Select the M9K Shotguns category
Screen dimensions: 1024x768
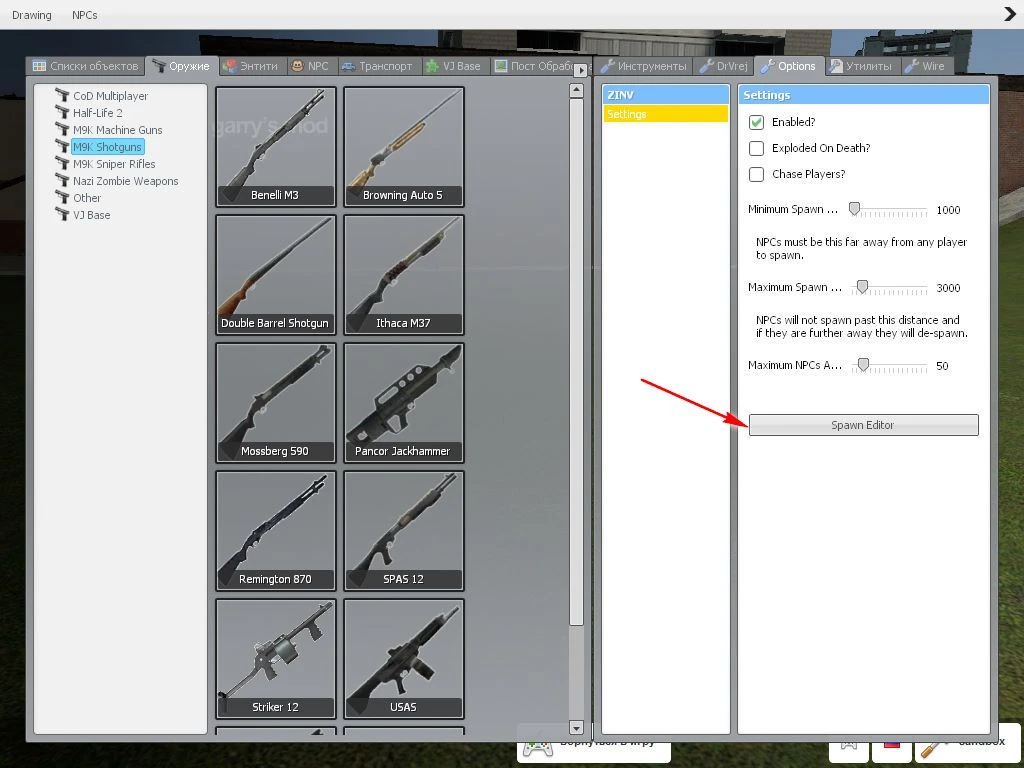(x=107, y=147)
